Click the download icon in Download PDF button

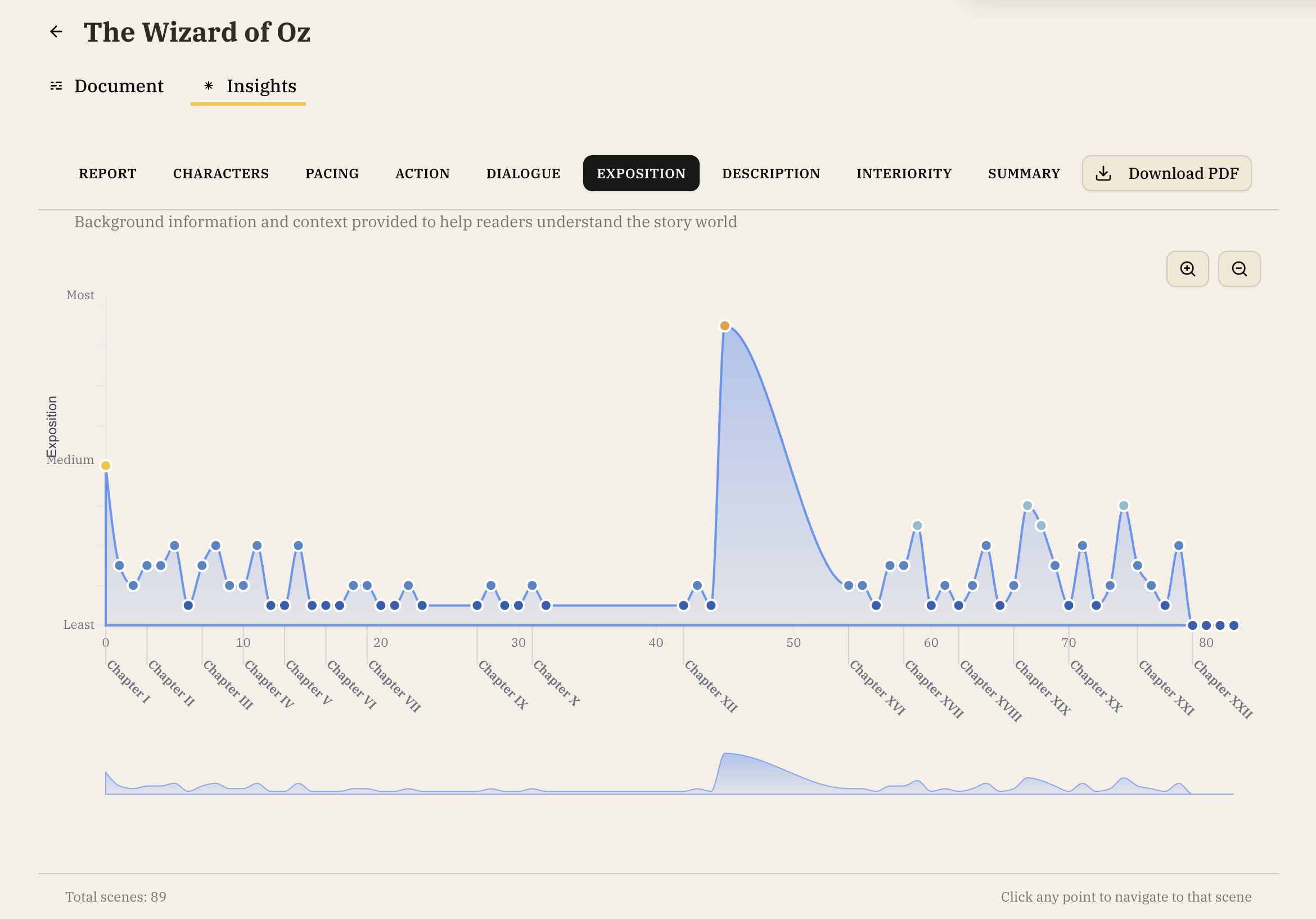(1103, 173)
